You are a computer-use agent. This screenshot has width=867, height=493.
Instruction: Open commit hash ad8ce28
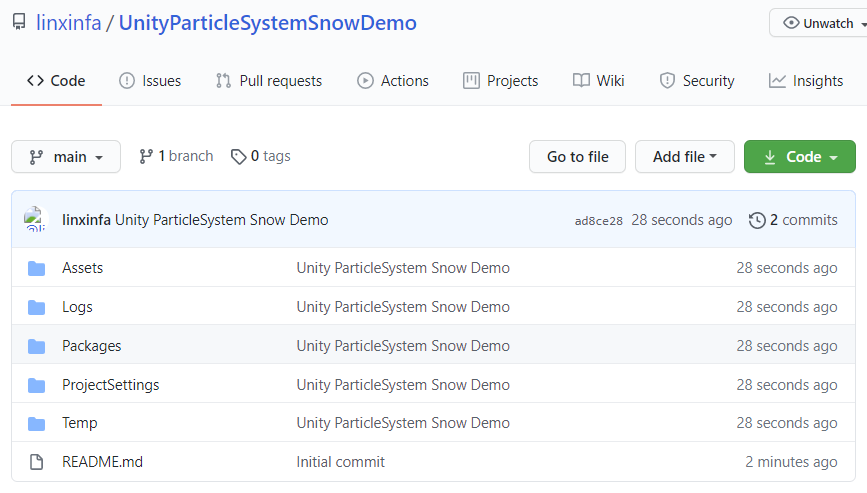pyautogui.click(x=598, y=221)
